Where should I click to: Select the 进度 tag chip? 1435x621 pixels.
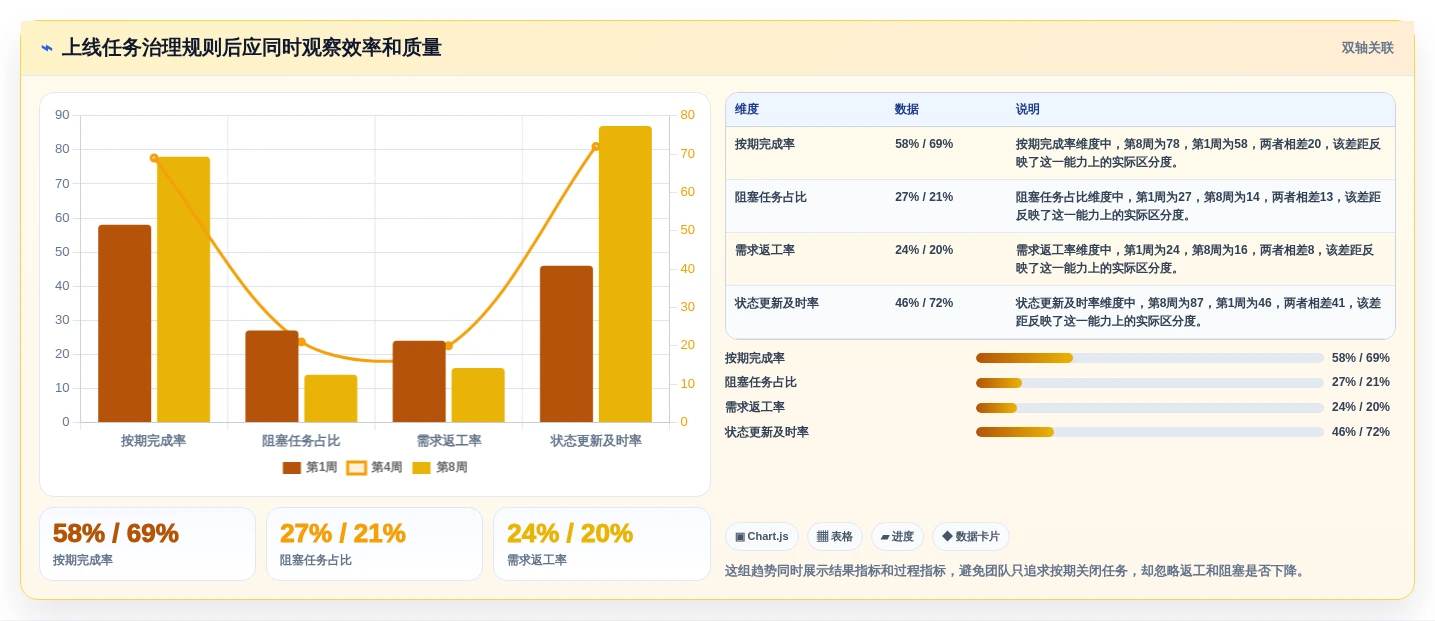coord(897,536)
